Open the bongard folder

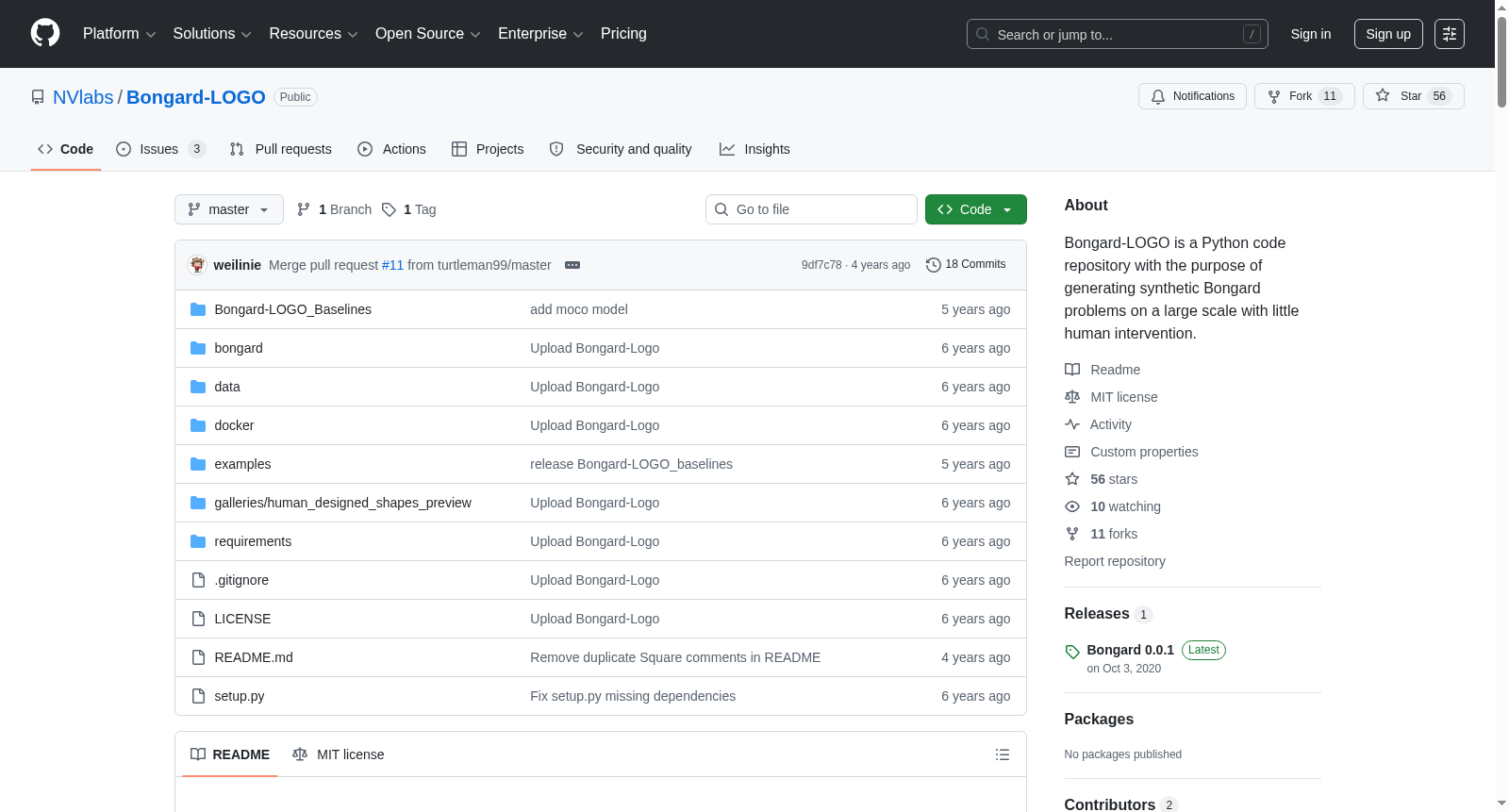pos(239,348)
